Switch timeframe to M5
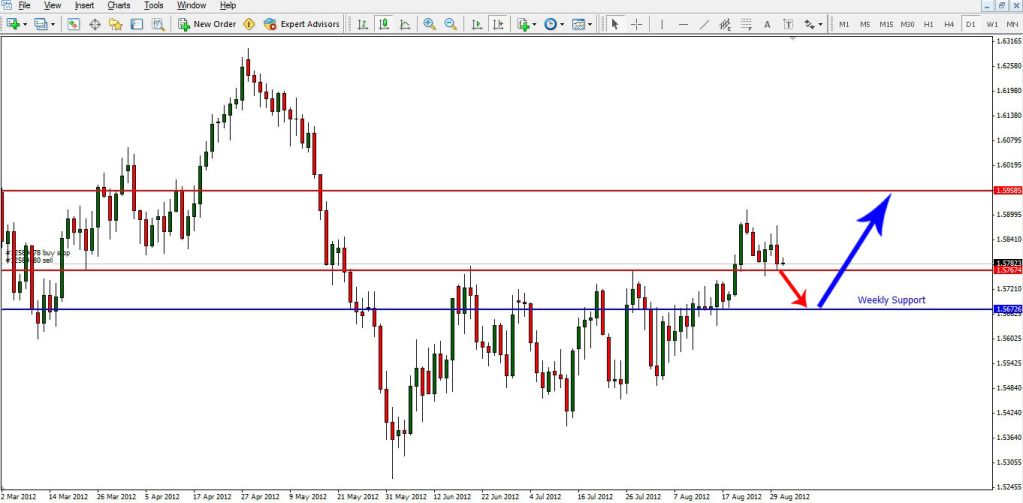This screenshot has width=1023, height=503. coord(865,24)
